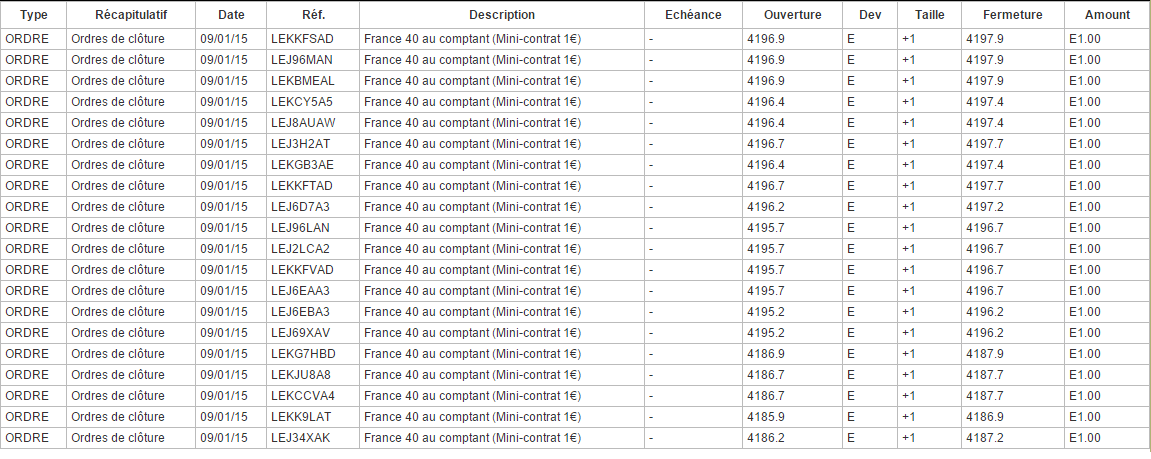Sort by the Récapitulatif column header
The image size is (1151, 459).
pyautogui.click(x=131, y=15)
